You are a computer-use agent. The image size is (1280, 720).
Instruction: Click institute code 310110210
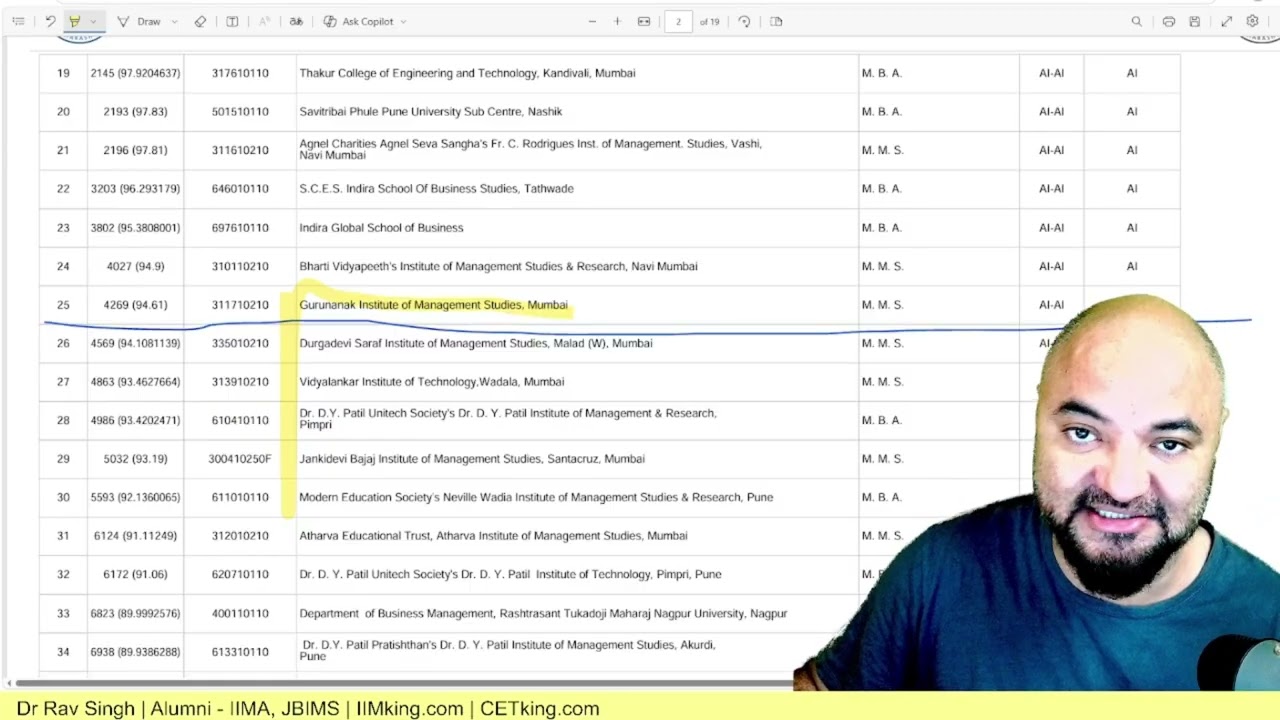[240, 266]
